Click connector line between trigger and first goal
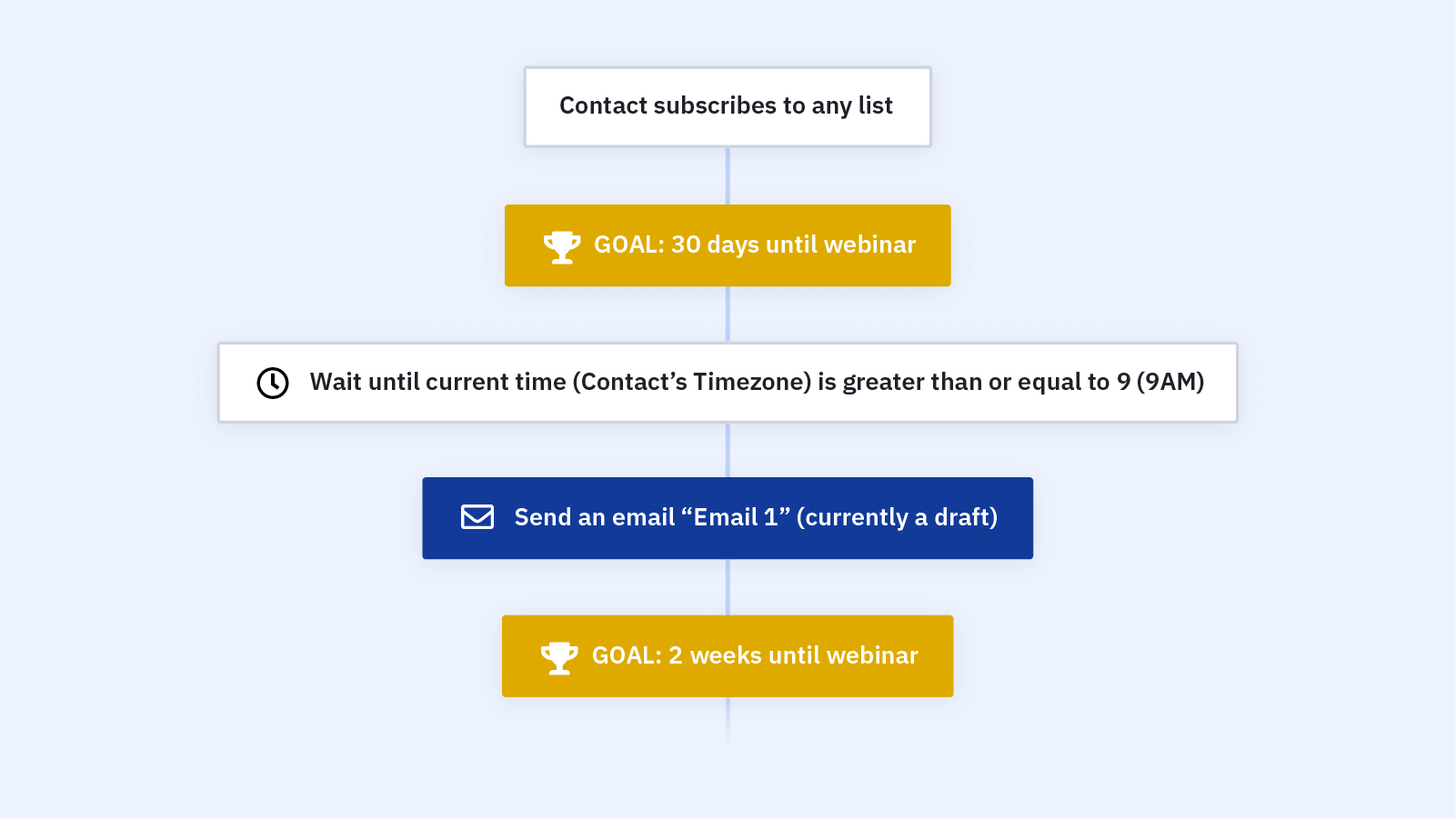1456x819 pixels. [728, 175]
